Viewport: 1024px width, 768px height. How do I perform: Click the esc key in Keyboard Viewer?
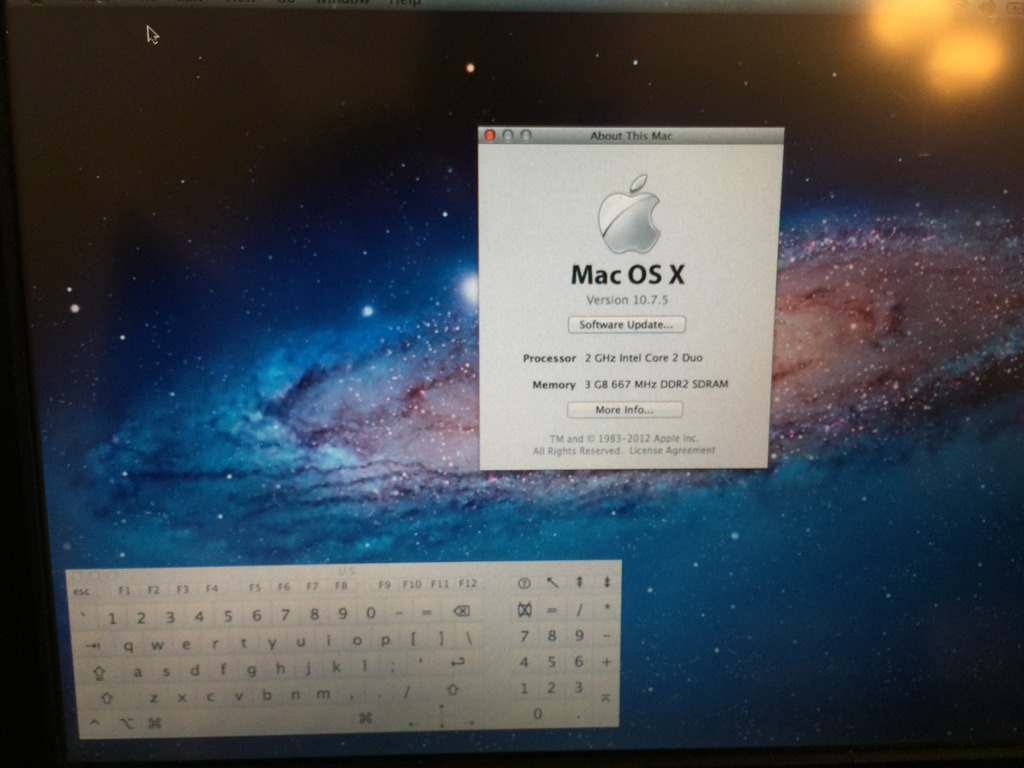[x=82, y=592]
